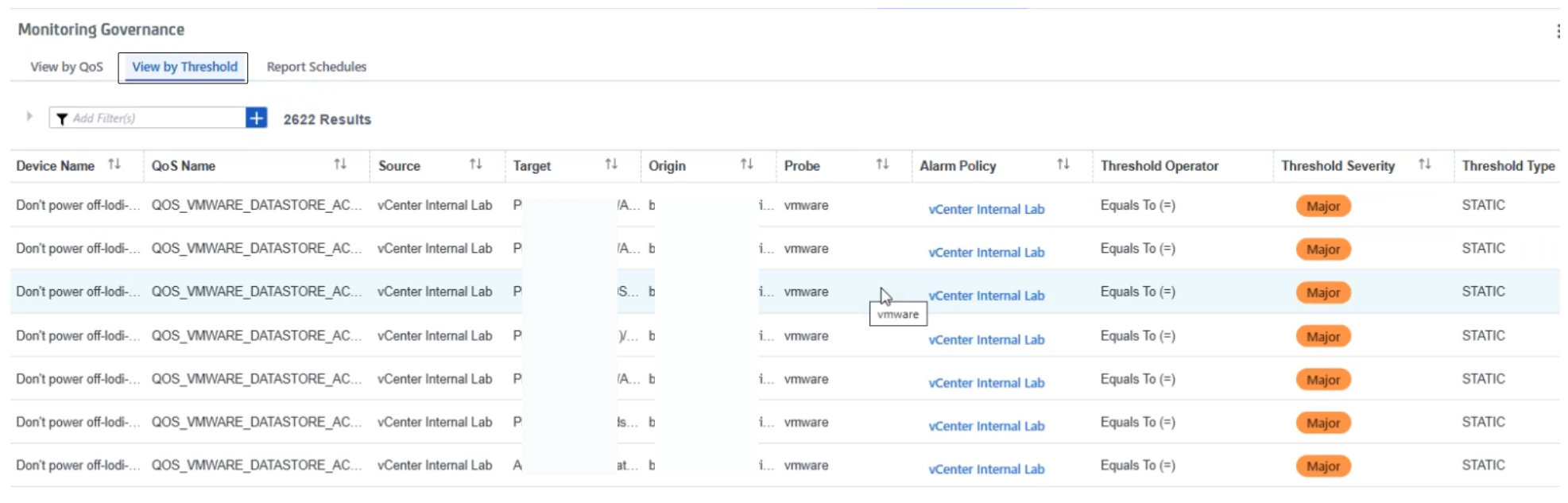Select the View by Threshold tab
This screenshot has width=1568, height=503.
[184, 67]
